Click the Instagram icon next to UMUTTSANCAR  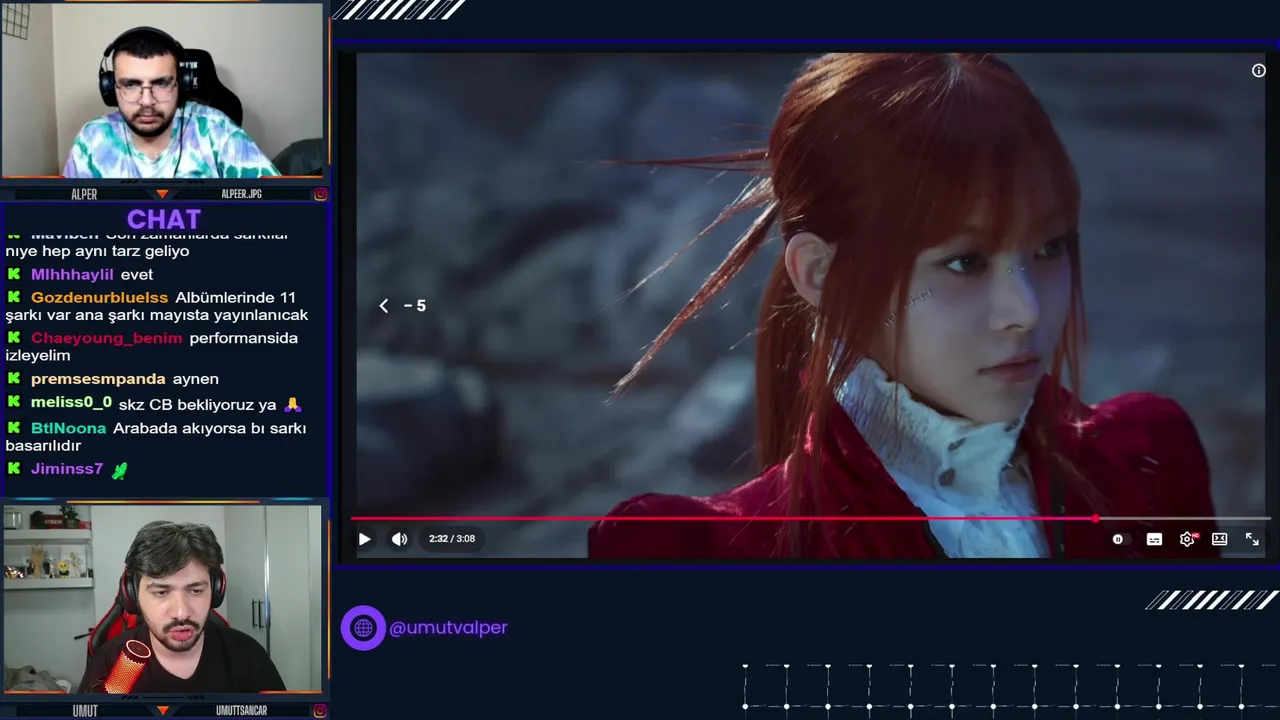(320, 711)
